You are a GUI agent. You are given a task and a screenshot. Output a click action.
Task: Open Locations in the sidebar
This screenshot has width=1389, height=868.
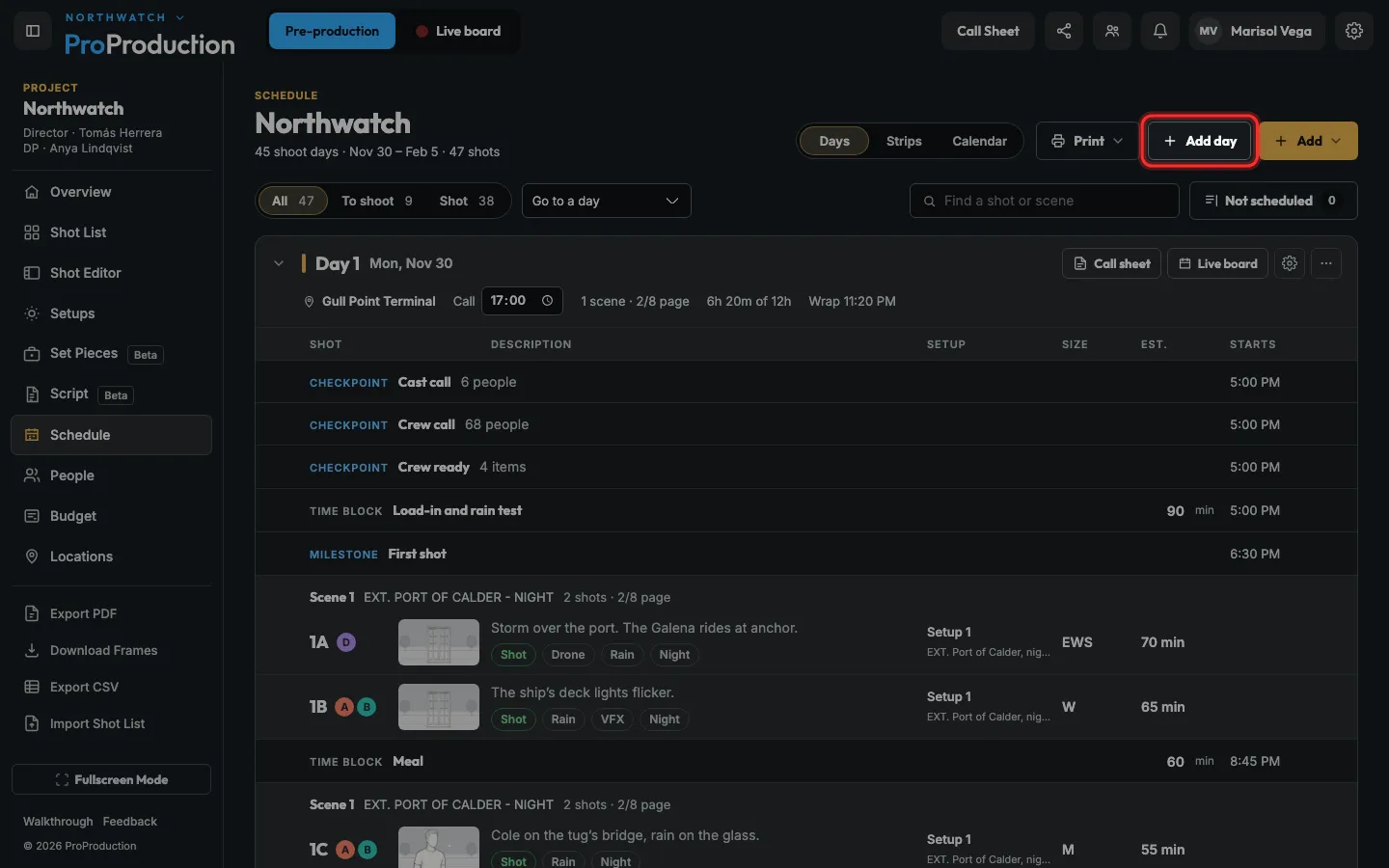(x=112, y=556)
